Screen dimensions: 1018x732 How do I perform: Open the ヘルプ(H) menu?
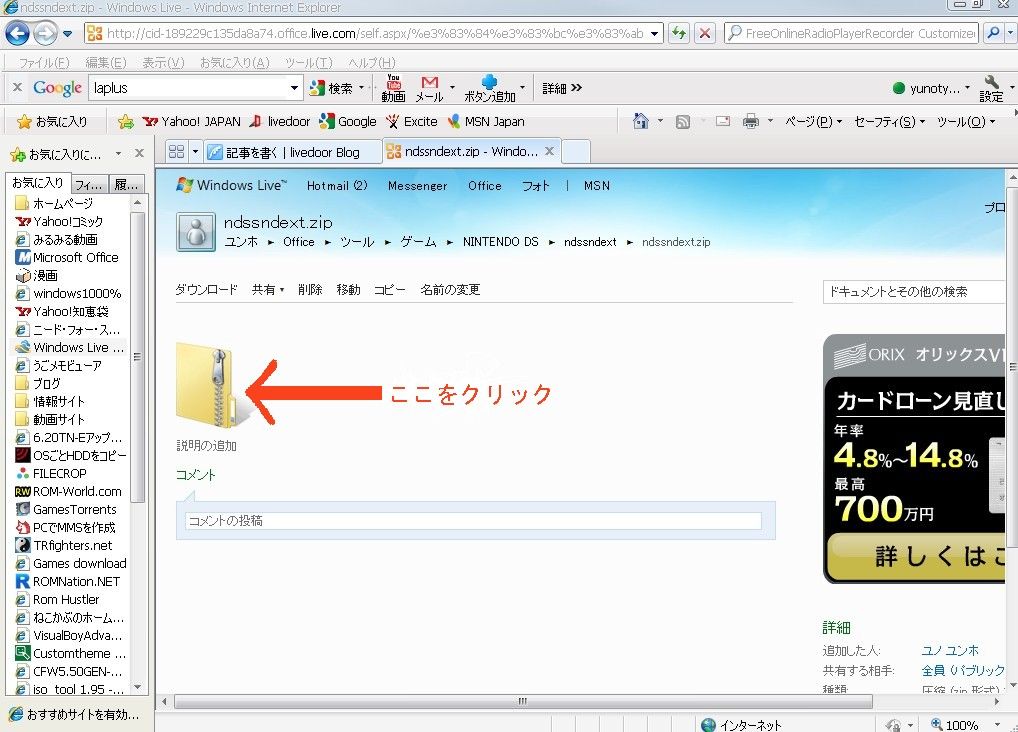[x=371, y=62]
